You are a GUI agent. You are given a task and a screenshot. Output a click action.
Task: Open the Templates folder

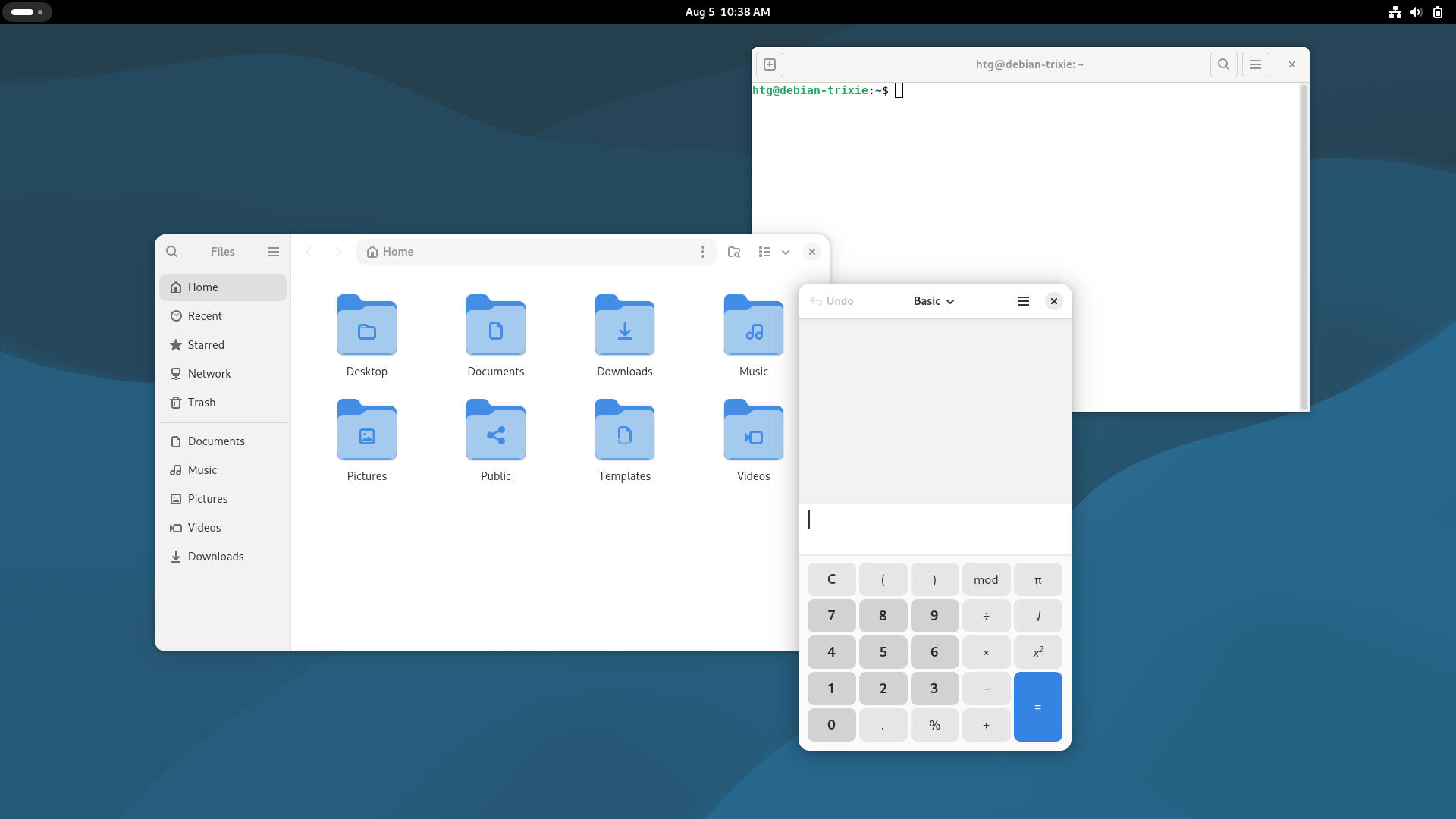(625, 441)
